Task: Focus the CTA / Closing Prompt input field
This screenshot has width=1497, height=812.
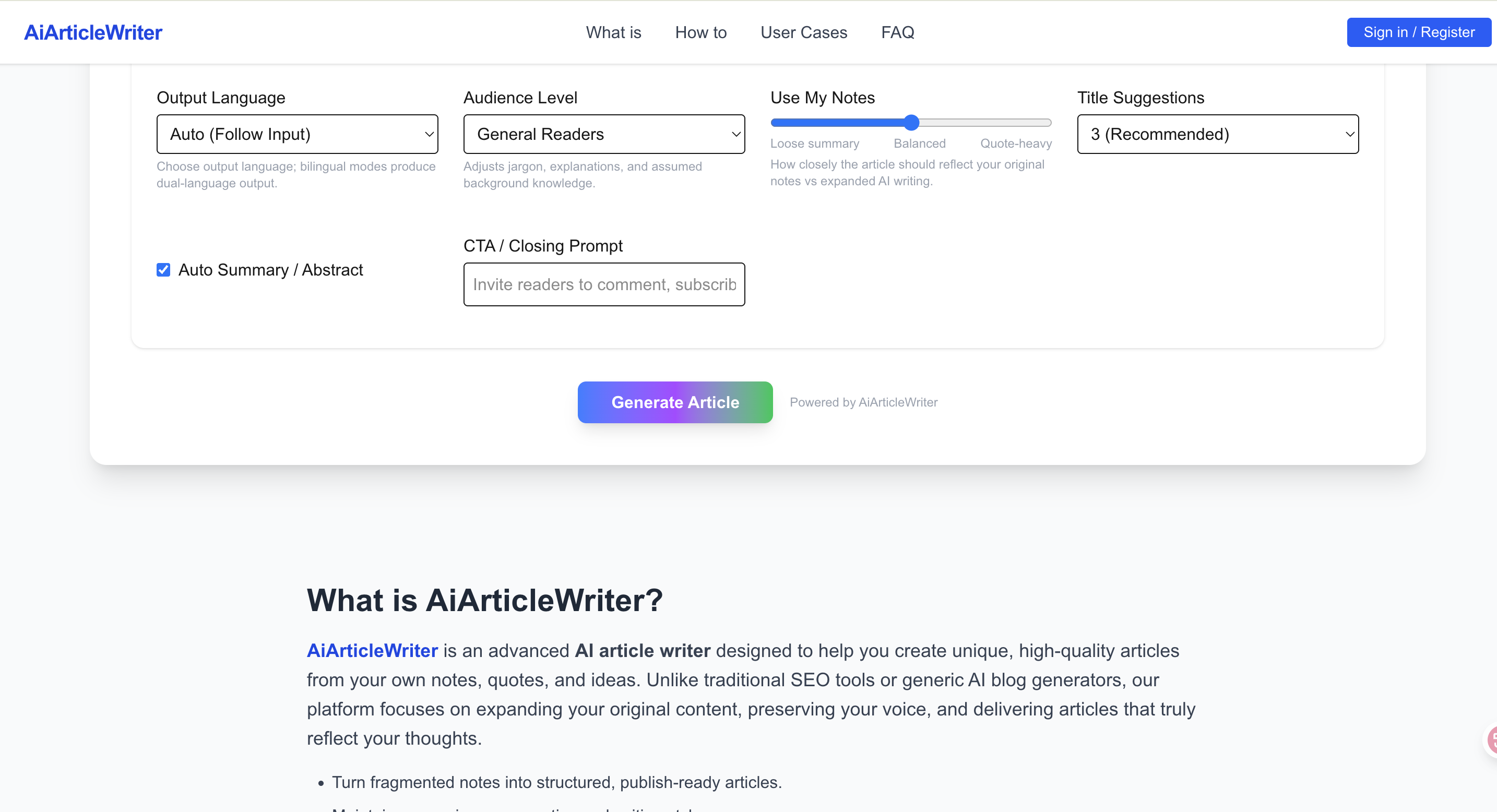Action: (604, 284)
